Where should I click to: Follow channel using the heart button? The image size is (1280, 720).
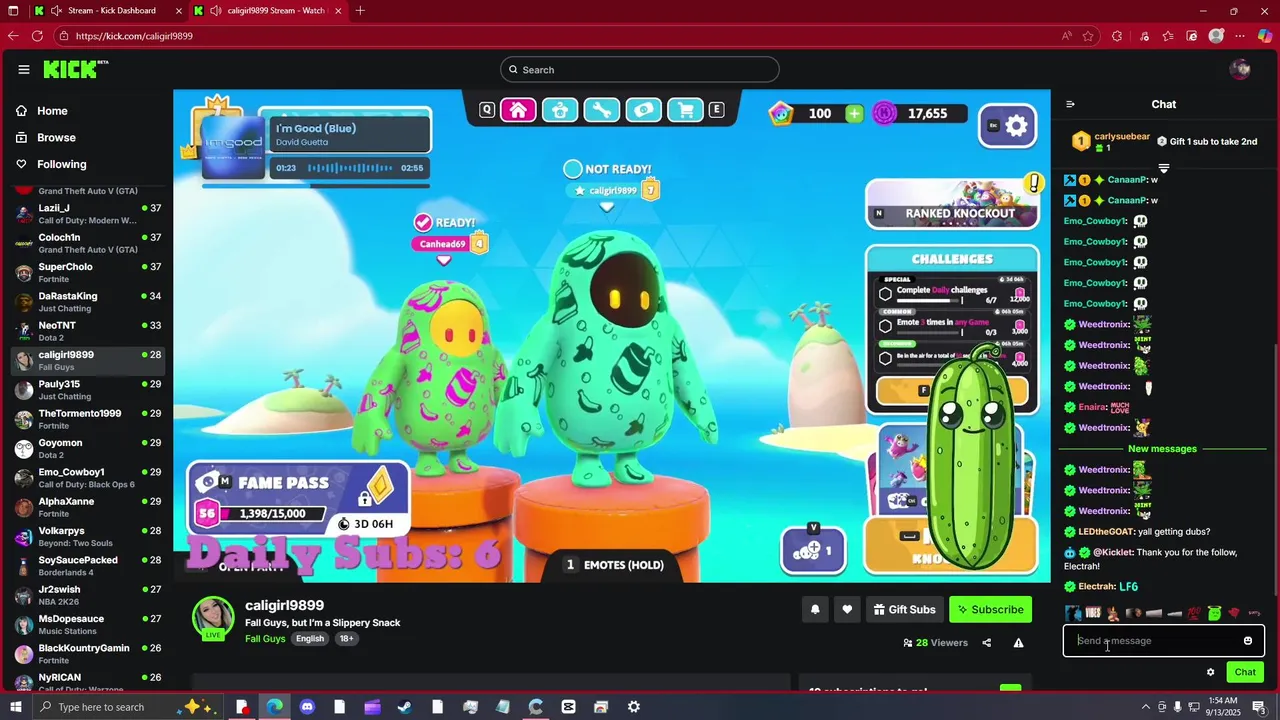click(x=847, y=609)
